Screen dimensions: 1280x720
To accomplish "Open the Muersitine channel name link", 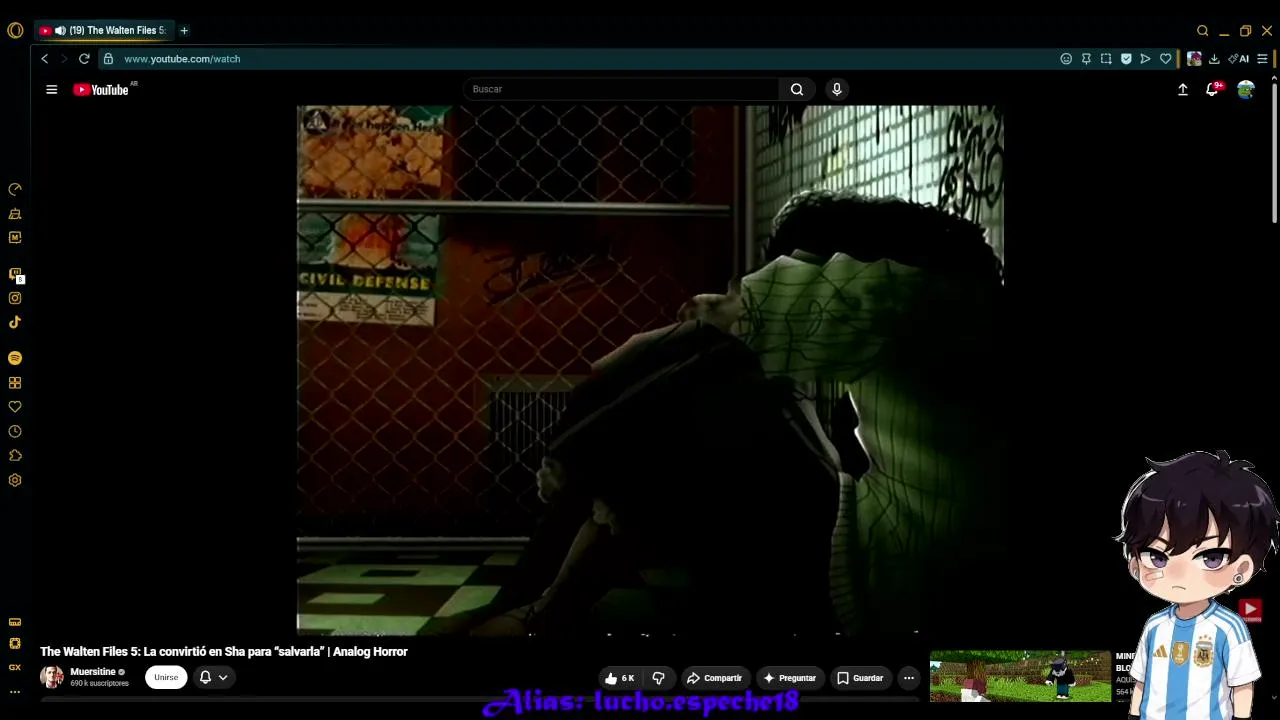I will point(93,672).
